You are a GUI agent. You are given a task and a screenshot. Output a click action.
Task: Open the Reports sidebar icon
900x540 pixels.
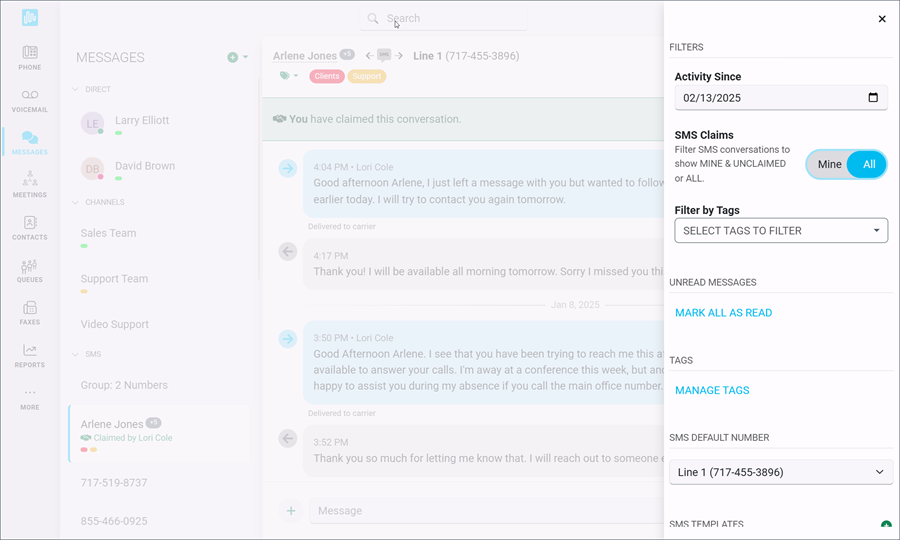tap(30, 355)
